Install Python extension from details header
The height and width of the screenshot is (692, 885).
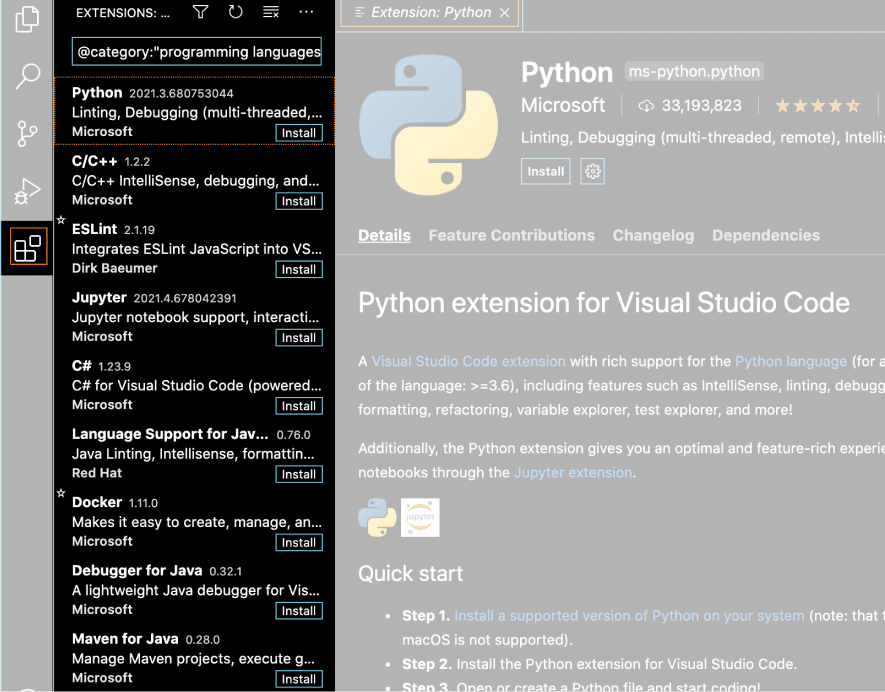tap(546, 172)
